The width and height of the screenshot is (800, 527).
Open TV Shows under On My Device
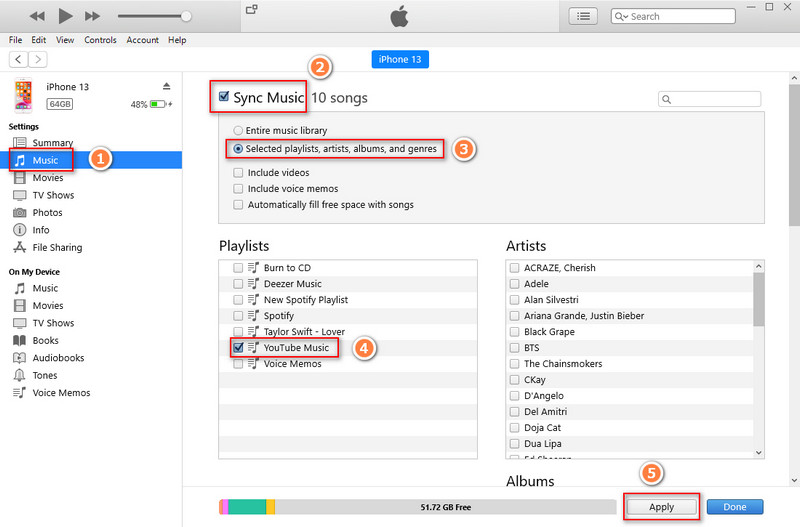53,323
